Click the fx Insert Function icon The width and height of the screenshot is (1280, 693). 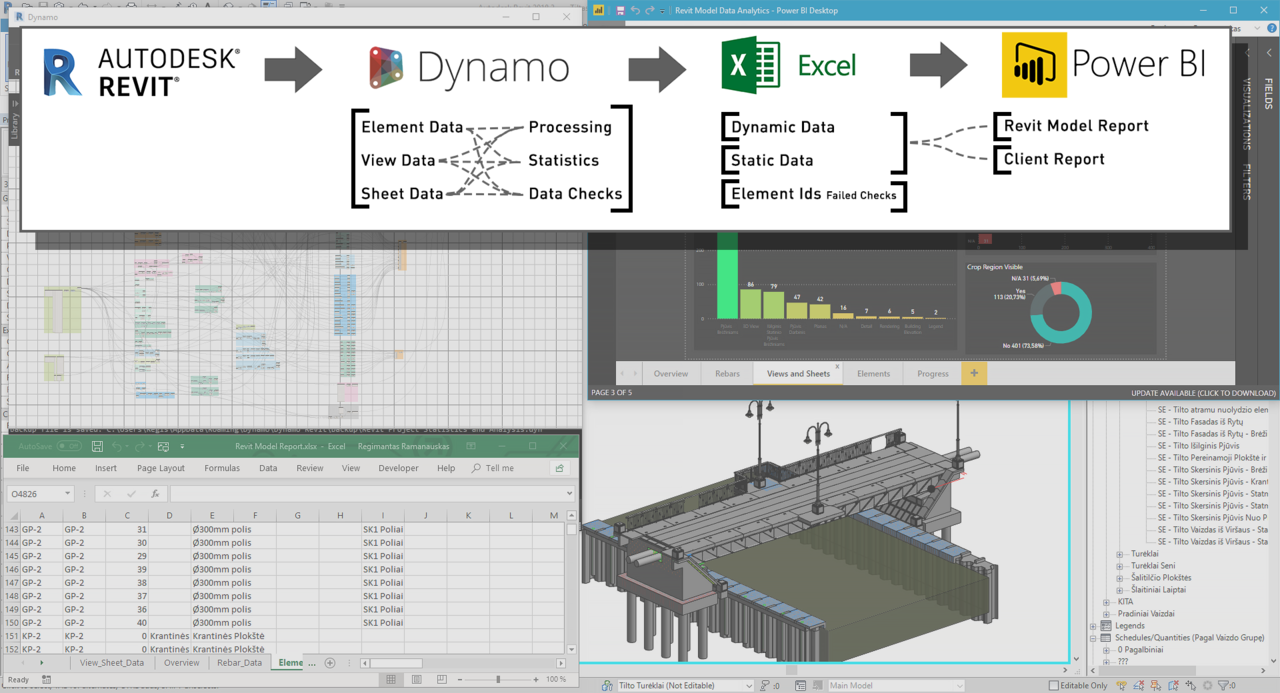pyautogui.click(x=155, y=494)
